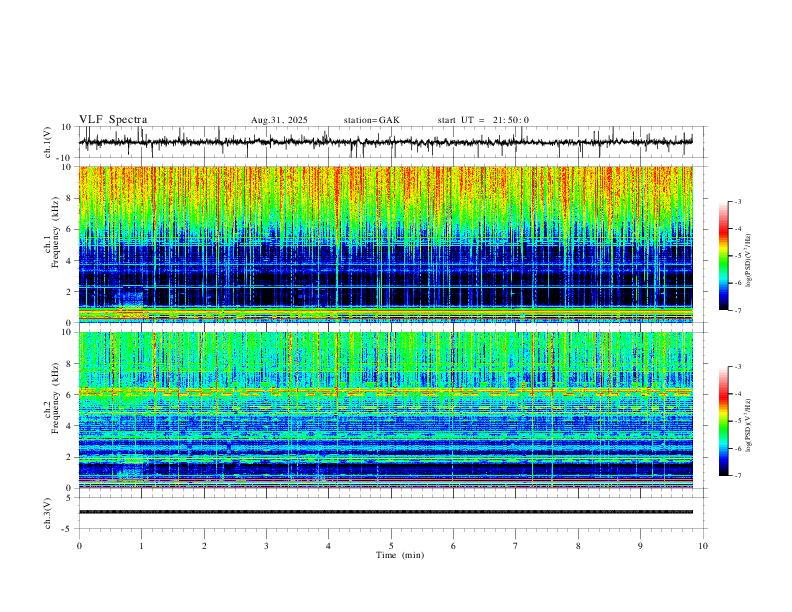Image resolution: width=792 pixels, height=612 pixels.
Task: Click the "5" tick on ch.3(V) axis
Action: click(x=69, y=498)
